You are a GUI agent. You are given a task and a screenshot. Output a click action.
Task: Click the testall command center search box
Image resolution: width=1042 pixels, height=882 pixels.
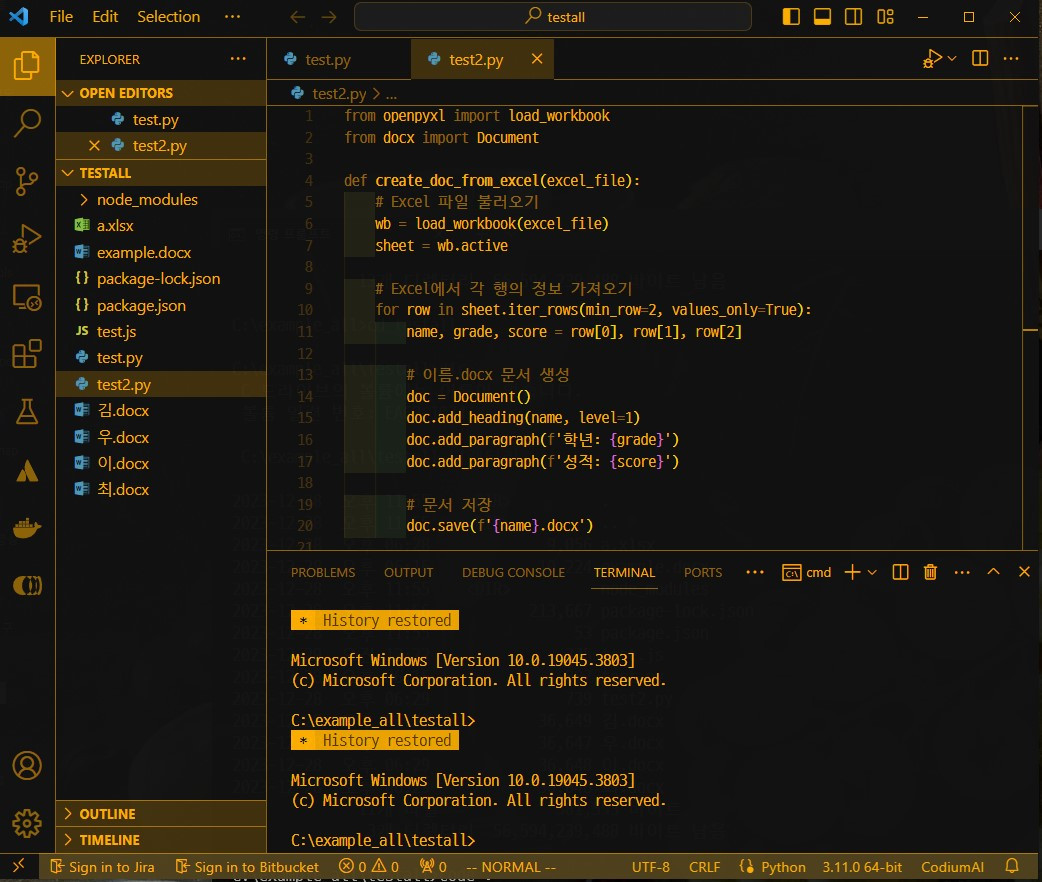[553, 17]
